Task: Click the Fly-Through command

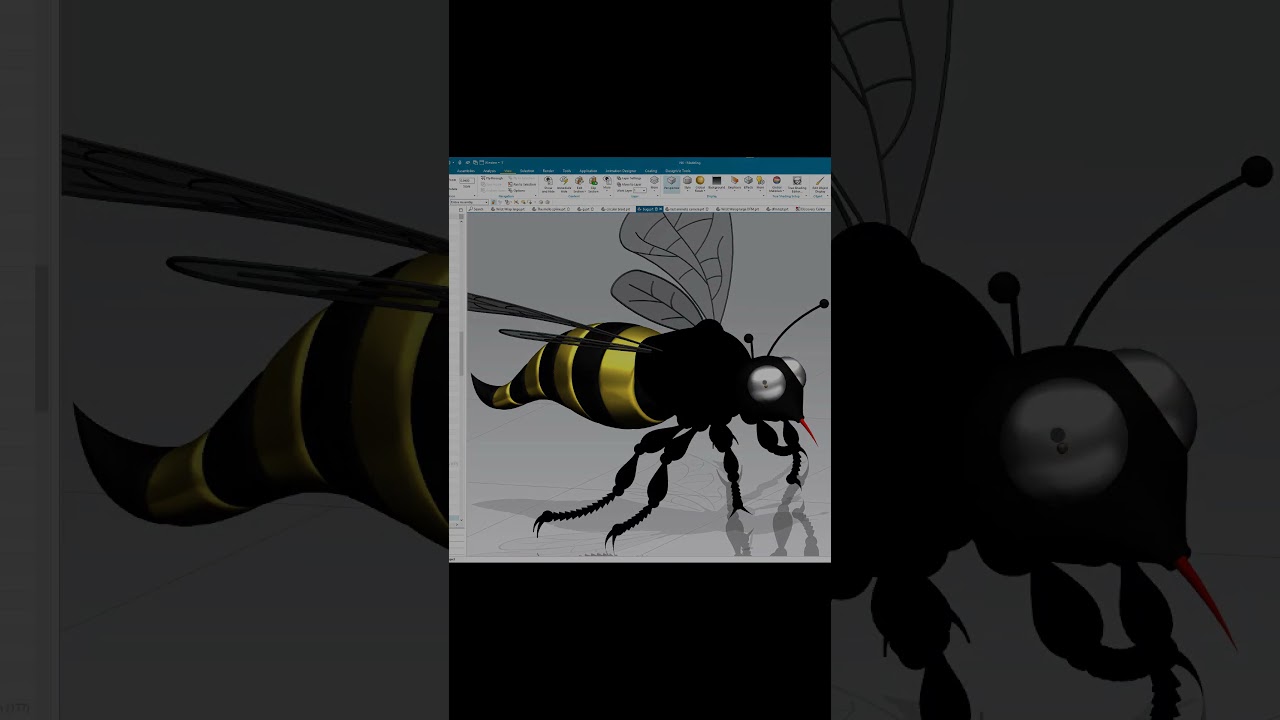Action: pyautogui.click(x=492, y=178)
